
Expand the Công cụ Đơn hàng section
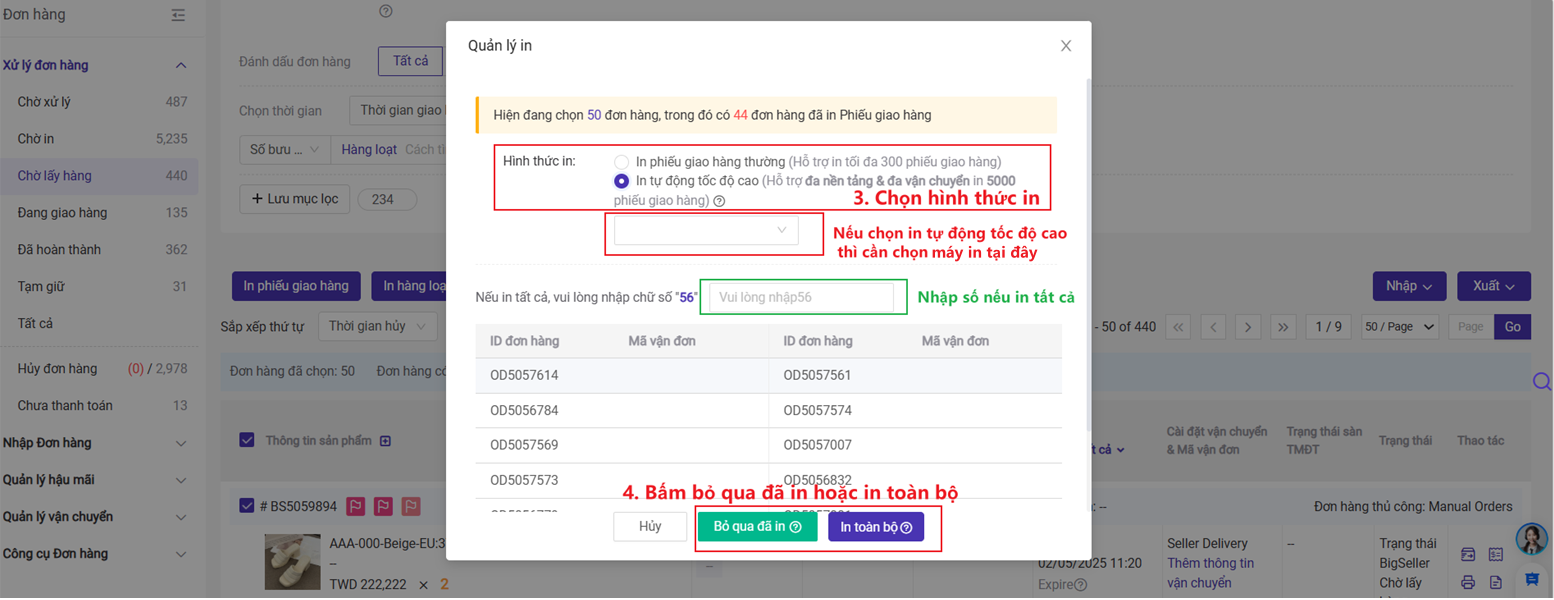(181, 554)
